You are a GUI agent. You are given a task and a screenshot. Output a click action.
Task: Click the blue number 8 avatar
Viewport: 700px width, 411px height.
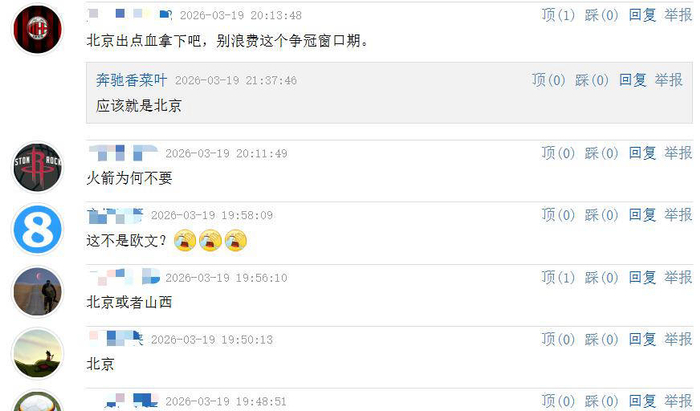pos(38,229)
